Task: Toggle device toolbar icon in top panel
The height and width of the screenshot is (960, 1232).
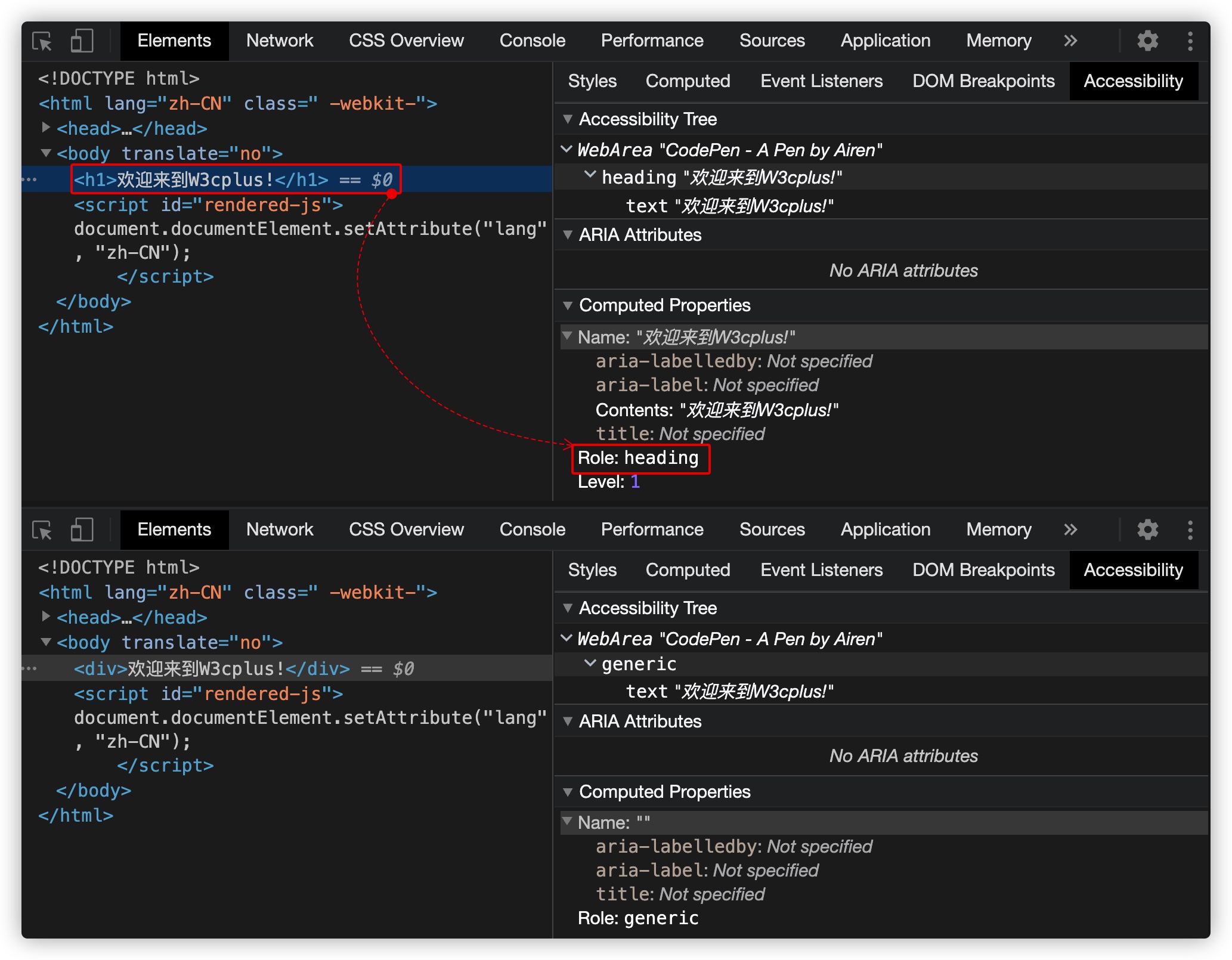Action: pos(82,41)
